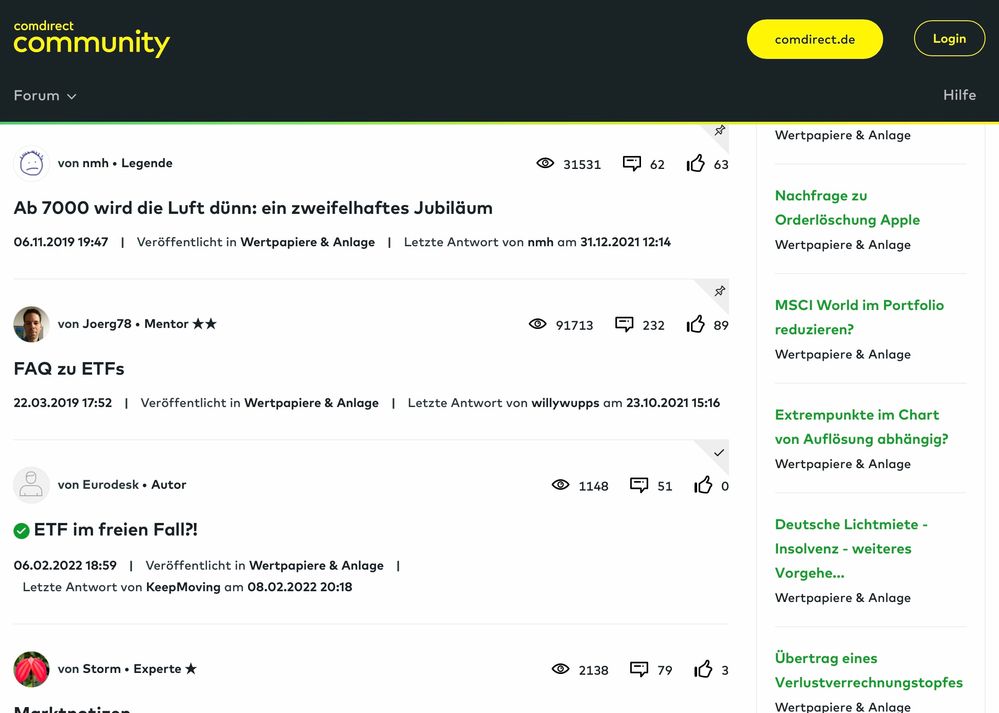The image size is (999, 713).
Task: Expand the Forum dropdown menu
Action: point(45,96)
